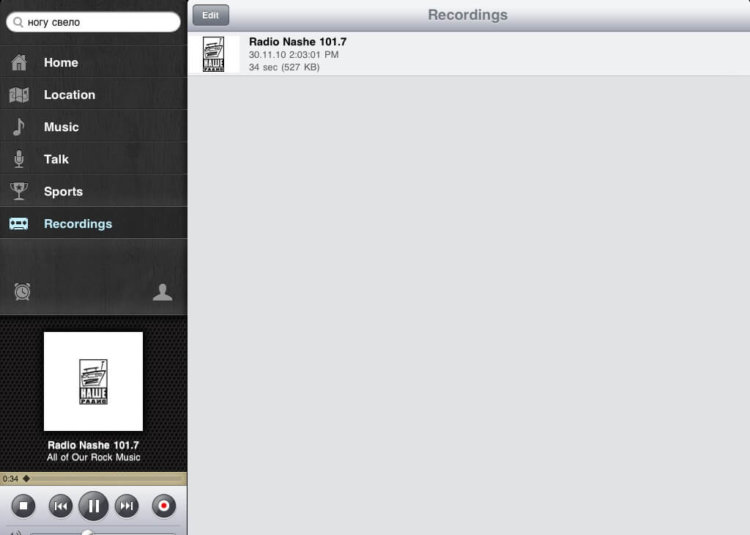
Task: Click the Edit button
Action: [210, 15]
